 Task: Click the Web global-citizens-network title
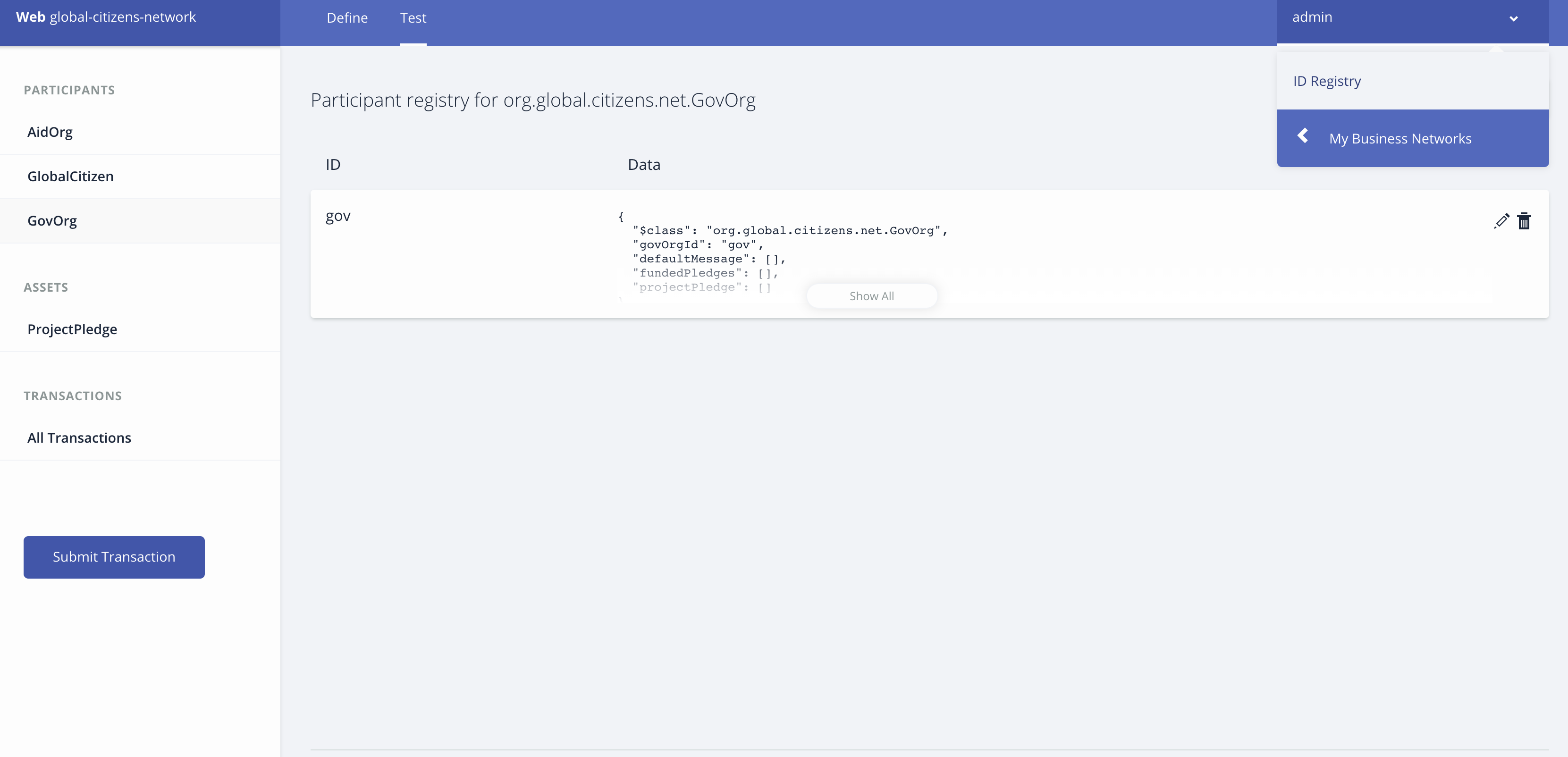[x=106, y=17]
